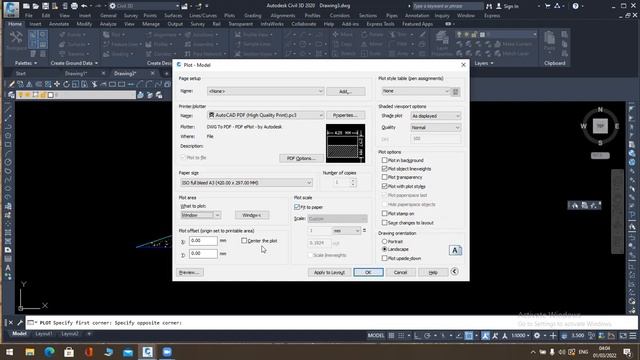Open the File menu
The width and height of the screenshot is (640, 360).
[x=29, y=16]
